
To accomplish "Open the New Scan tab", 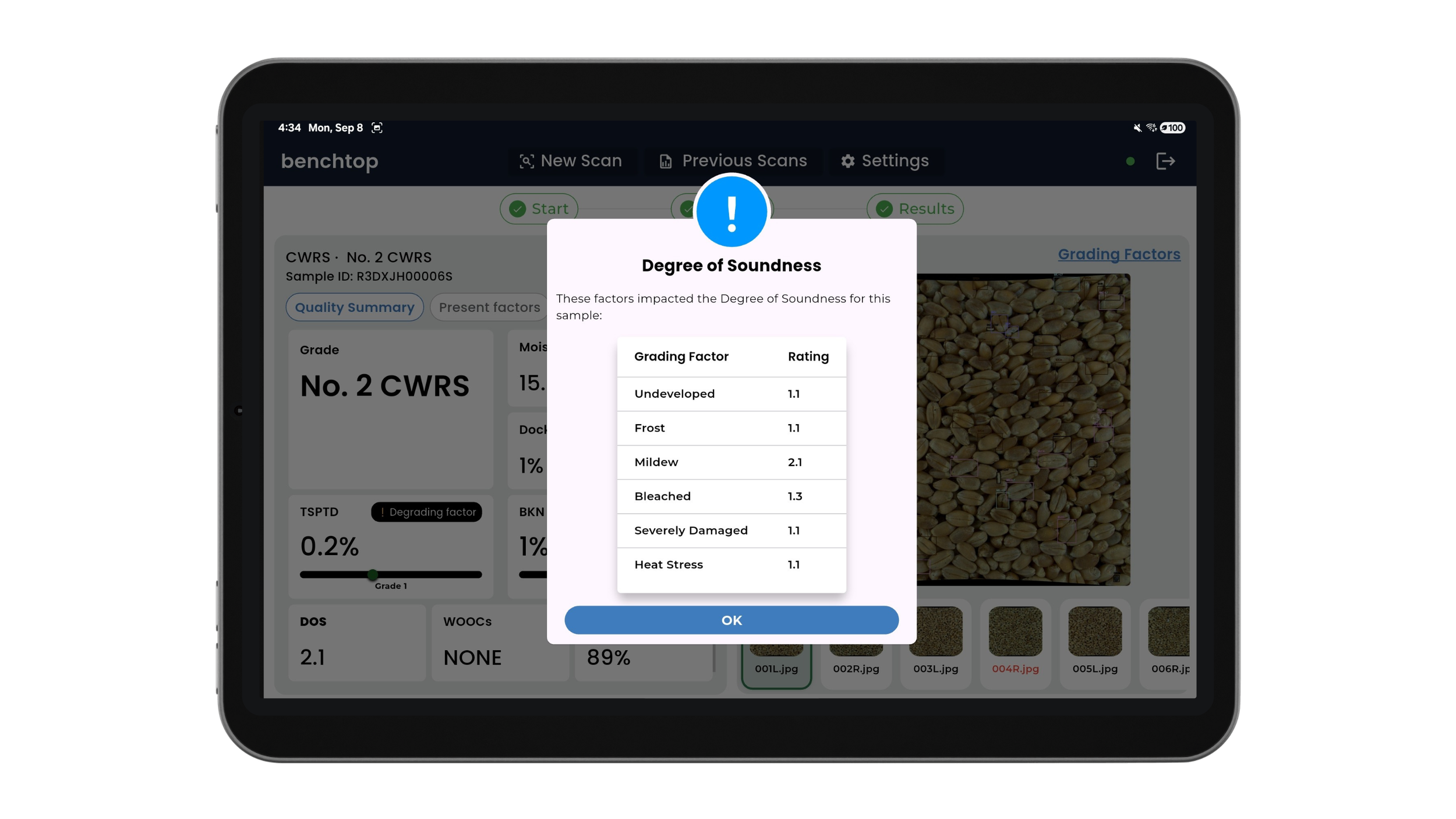I will tap(571, 161).
